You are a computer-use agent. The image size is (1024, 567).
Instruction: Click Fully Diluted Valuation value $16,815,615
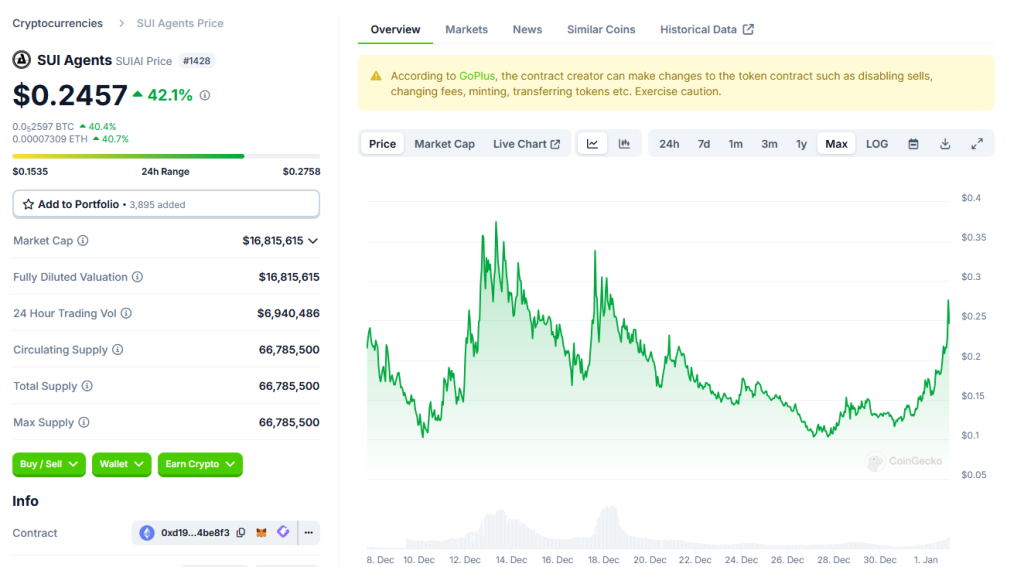coord(289,277)
